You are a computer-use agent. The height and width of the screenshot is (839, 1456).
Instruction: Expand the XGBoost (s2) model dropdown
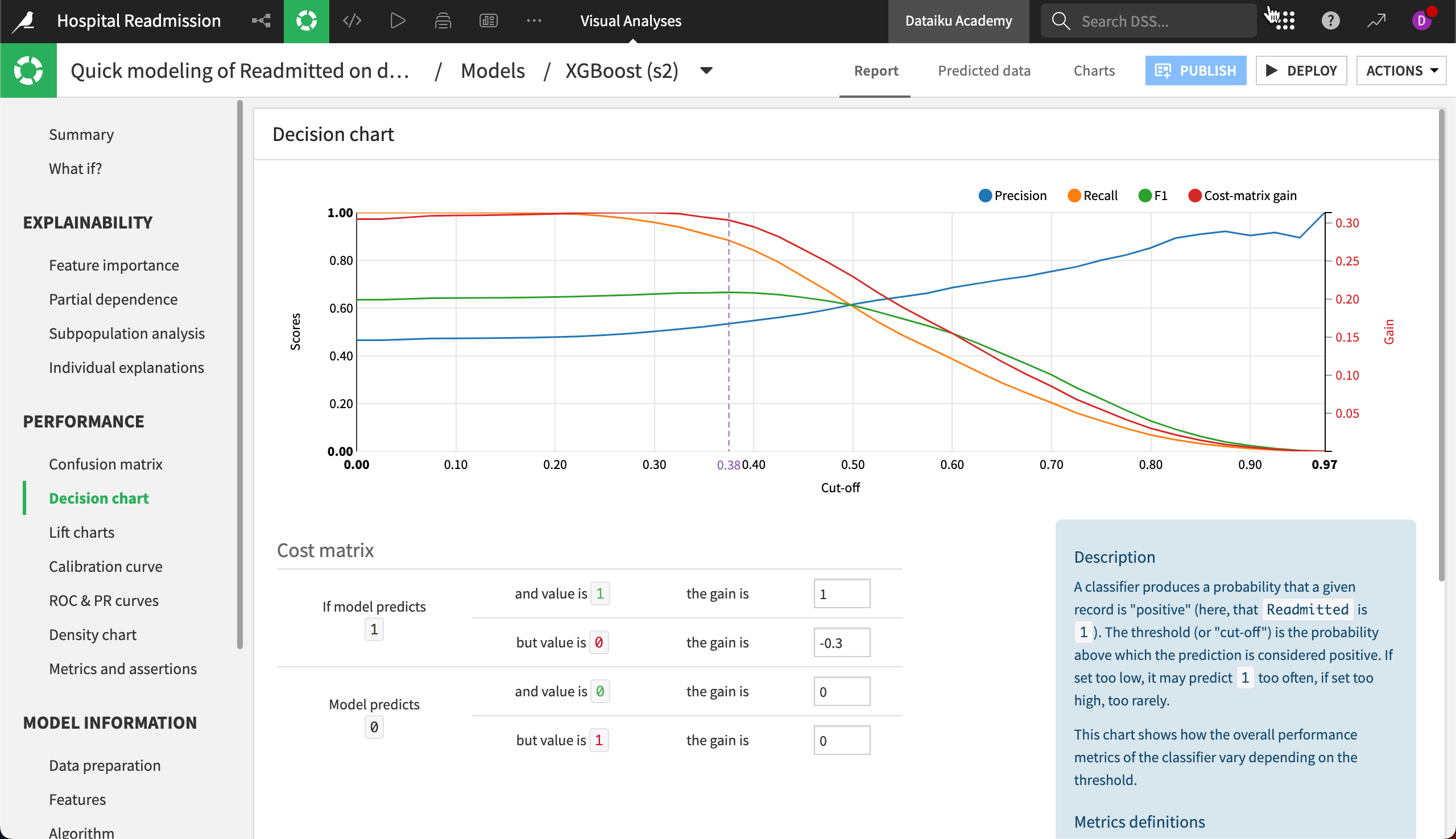pyautogui.click(x=705, y=72)
